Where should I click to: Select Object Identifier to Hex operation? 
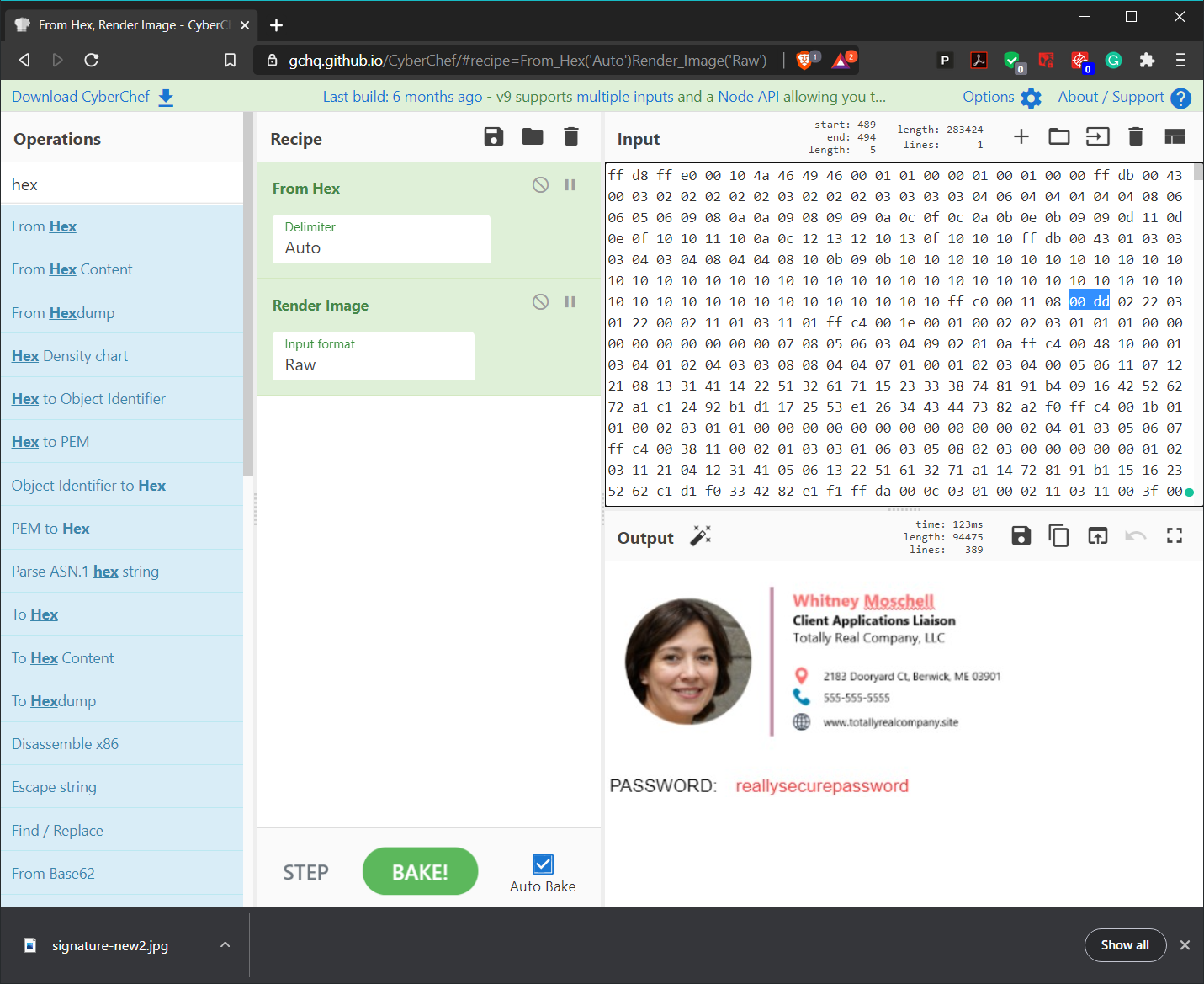[x=122, y=486]
